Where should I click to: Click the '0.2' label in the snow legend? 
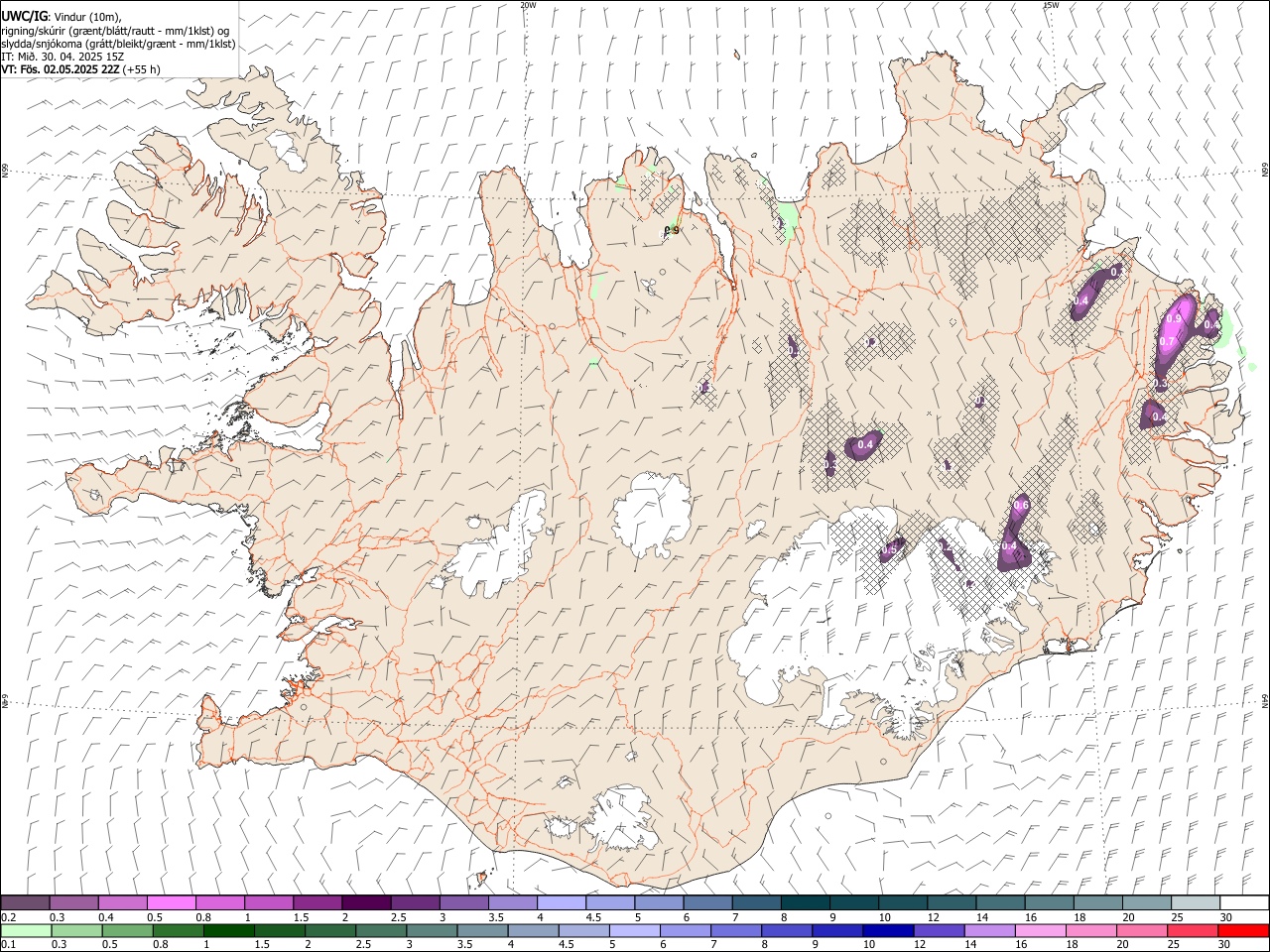(x=8, y=917)
